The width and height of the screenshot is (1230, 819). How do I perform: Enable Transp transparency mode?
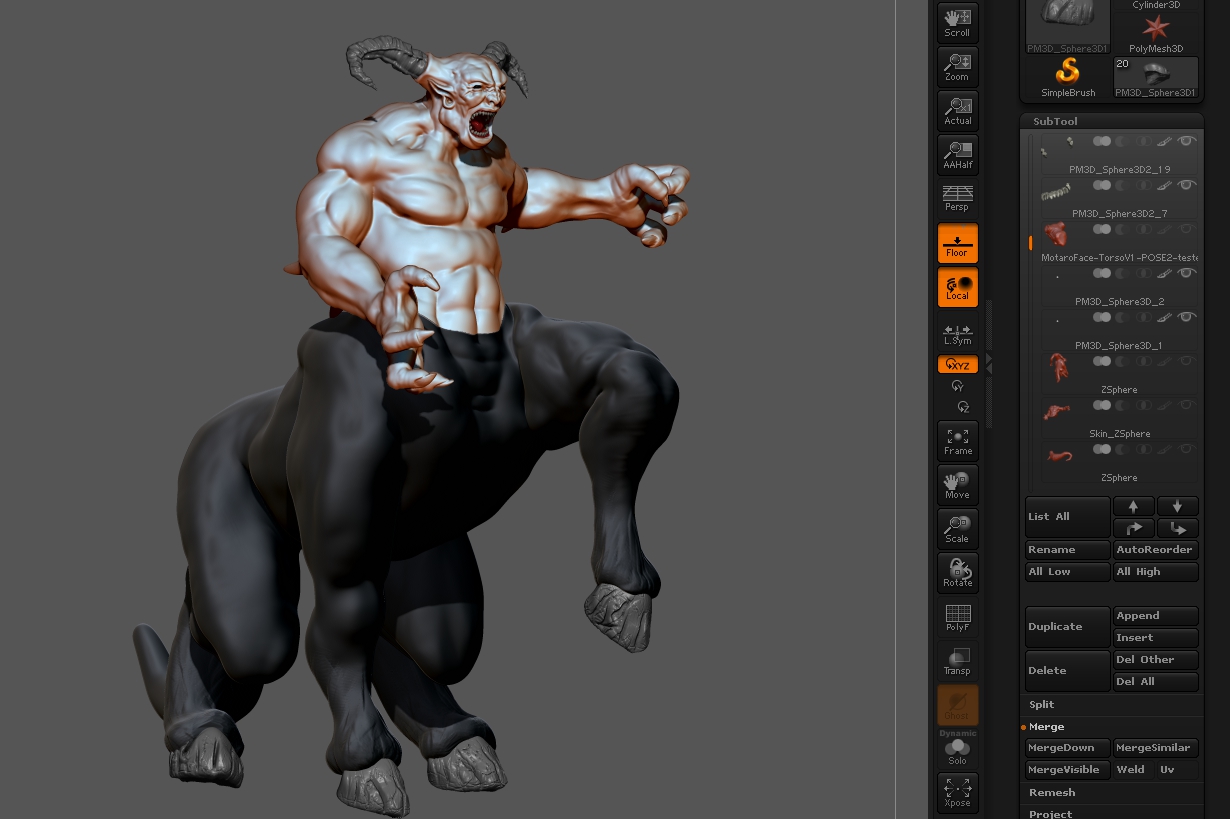pos(957,662)
